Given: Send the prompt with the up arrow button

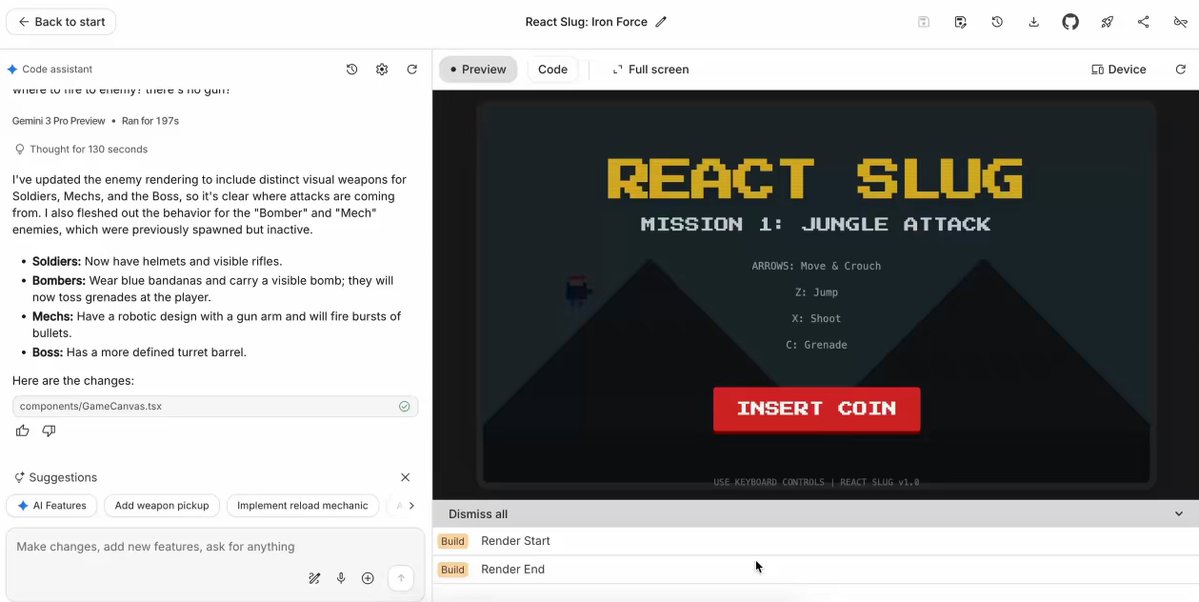Looking at the screenshot, I should 401,578.
